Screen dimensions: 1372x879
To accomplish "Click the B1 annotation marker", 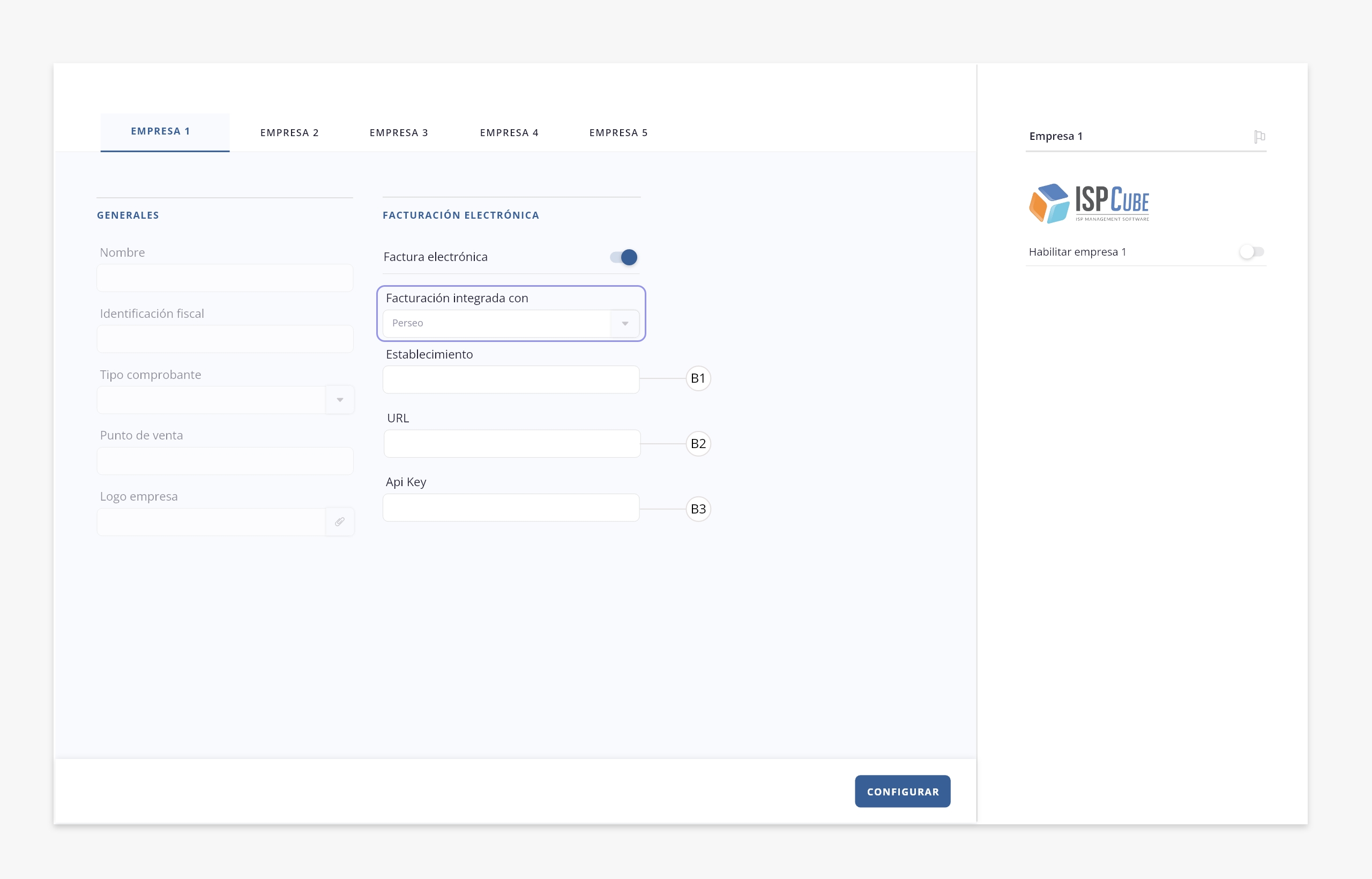I will click(x=697, y=378).
